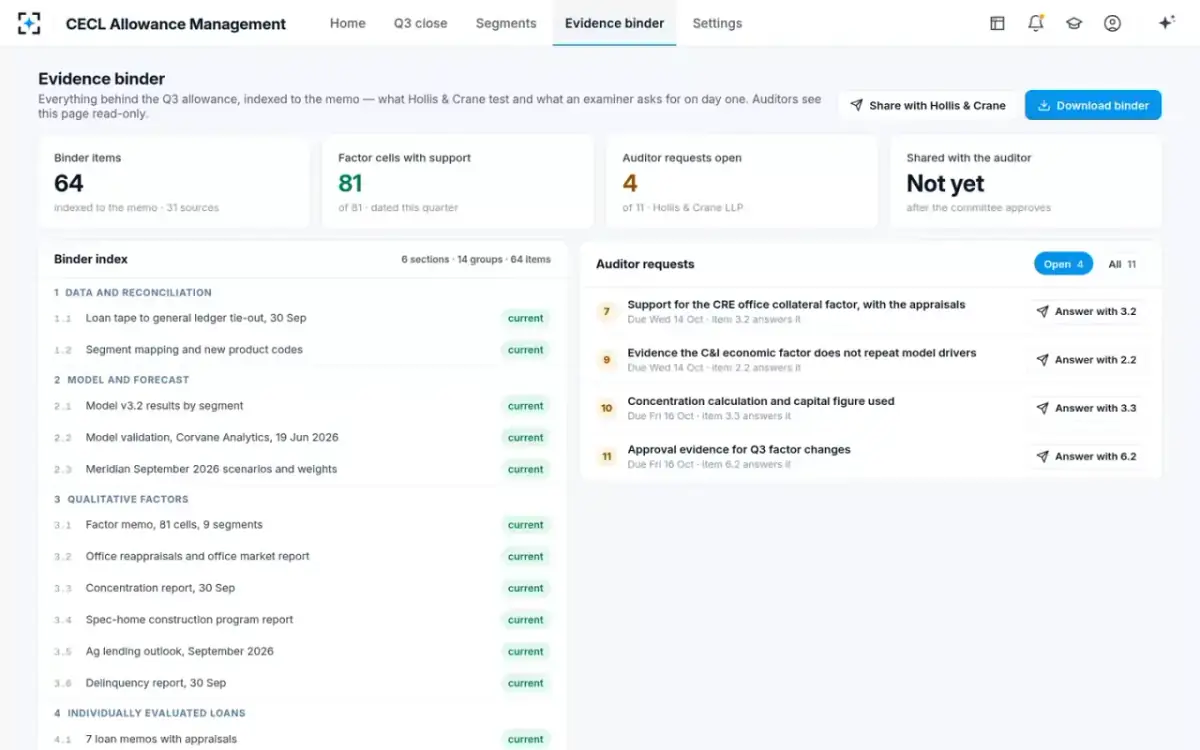
Task: Open 'Concentration report, 30 Sep' item
Action: (302, 588)
